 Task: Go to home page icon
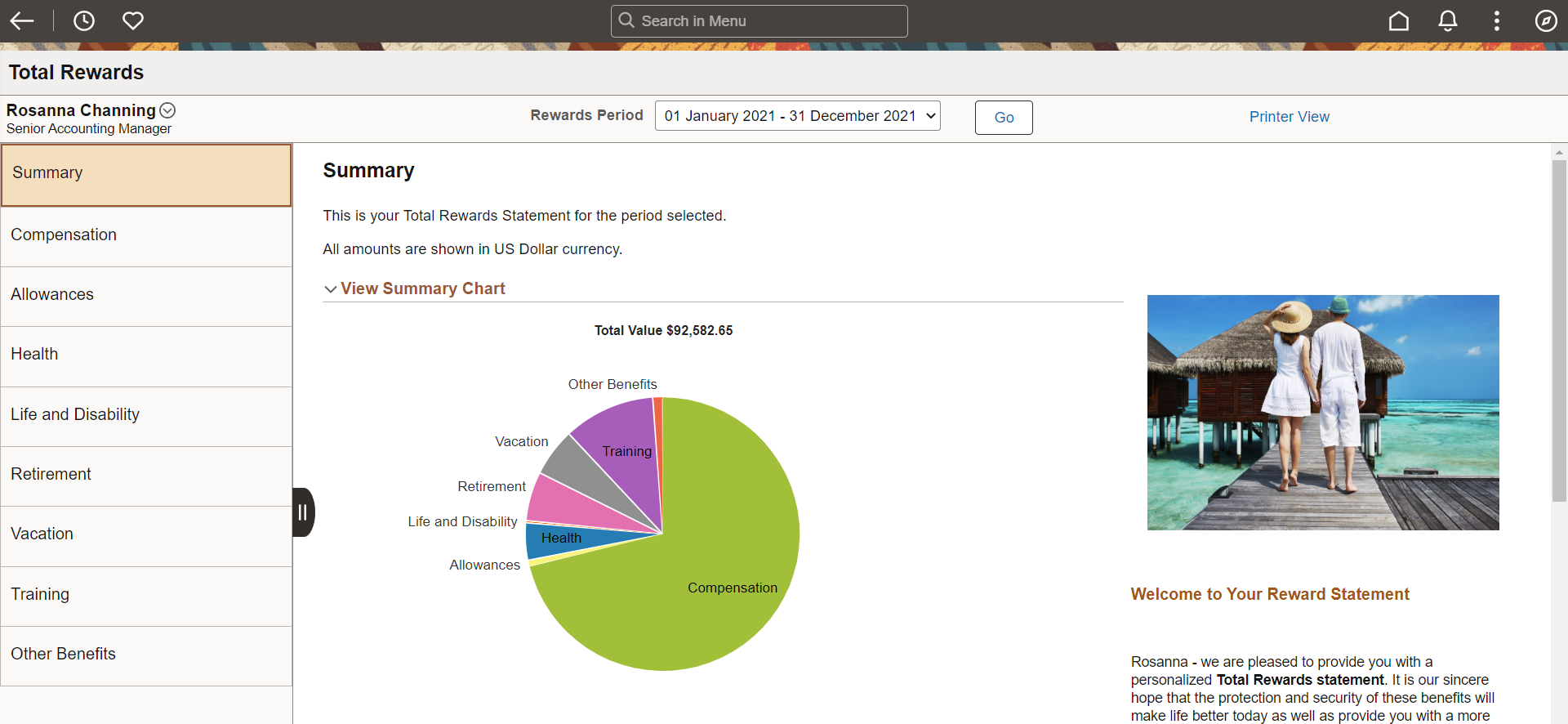point(1399,21)
